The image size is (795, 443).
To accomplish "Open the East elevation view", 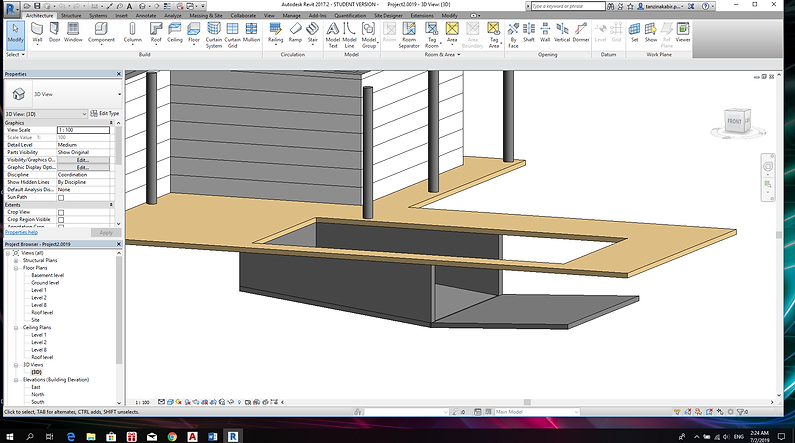I will pos(35,387).
